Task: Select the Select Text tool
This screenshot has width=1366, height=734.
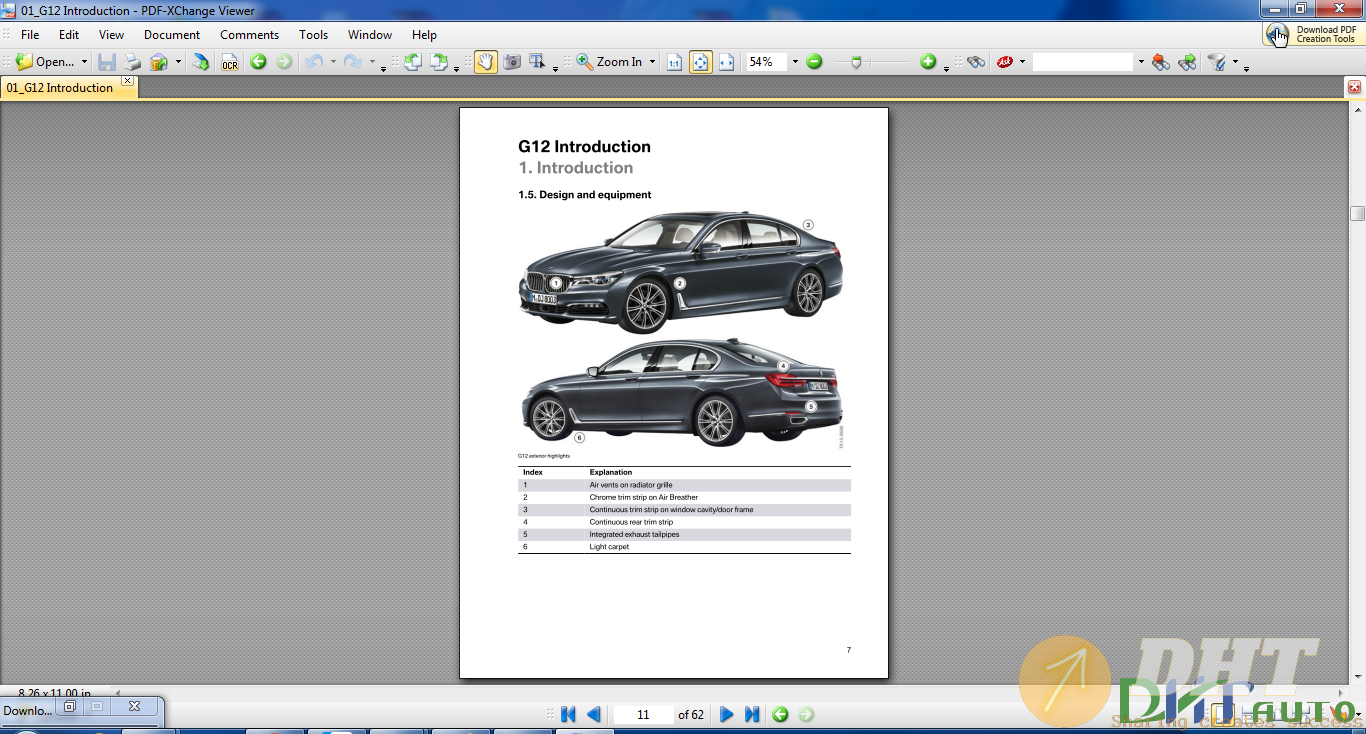Action: pyautogui.click(x=537, y=62)
